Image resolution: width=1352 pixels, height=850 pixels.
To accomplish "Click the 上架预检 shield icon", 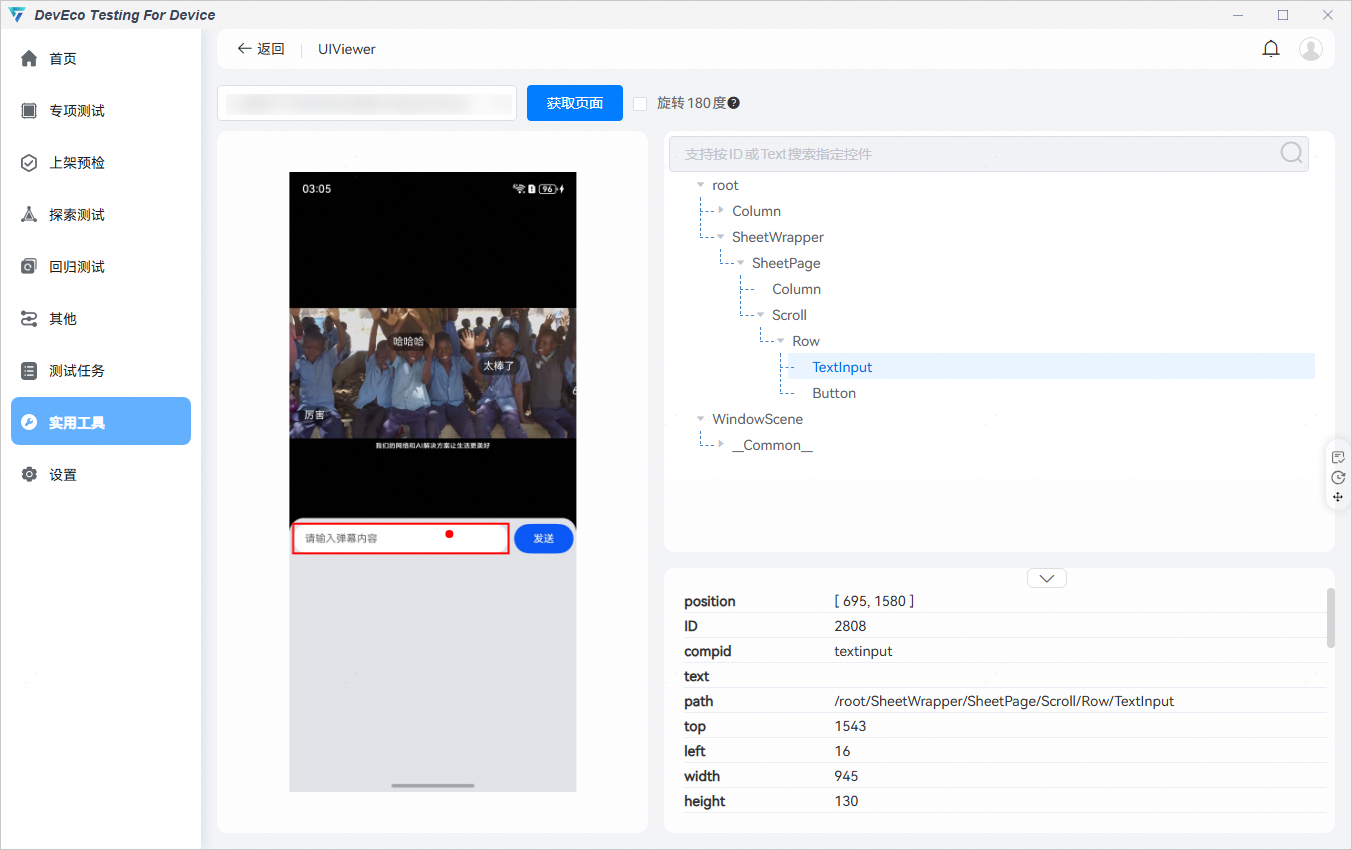I will click(x=29, y=163).
